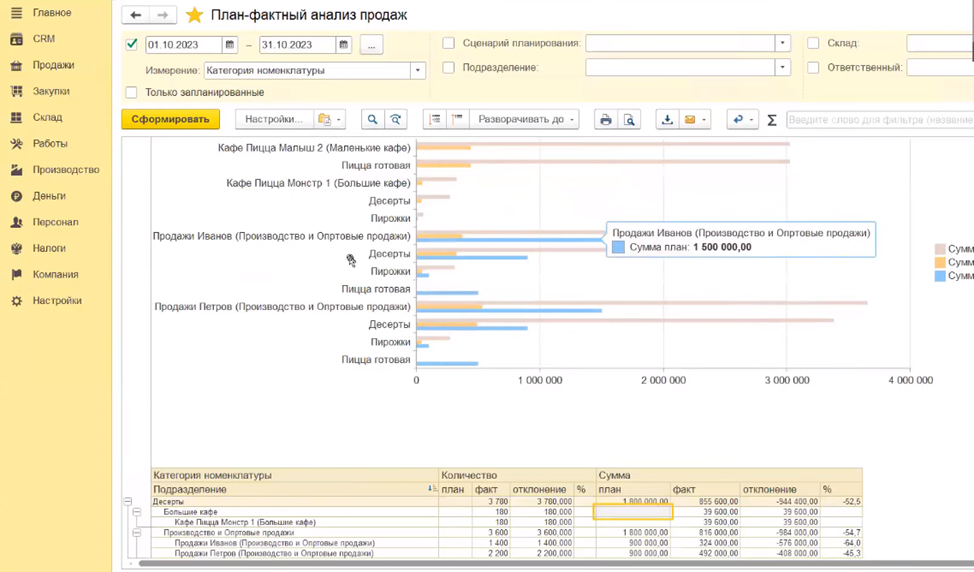Click the print report icon

[605, 120]
